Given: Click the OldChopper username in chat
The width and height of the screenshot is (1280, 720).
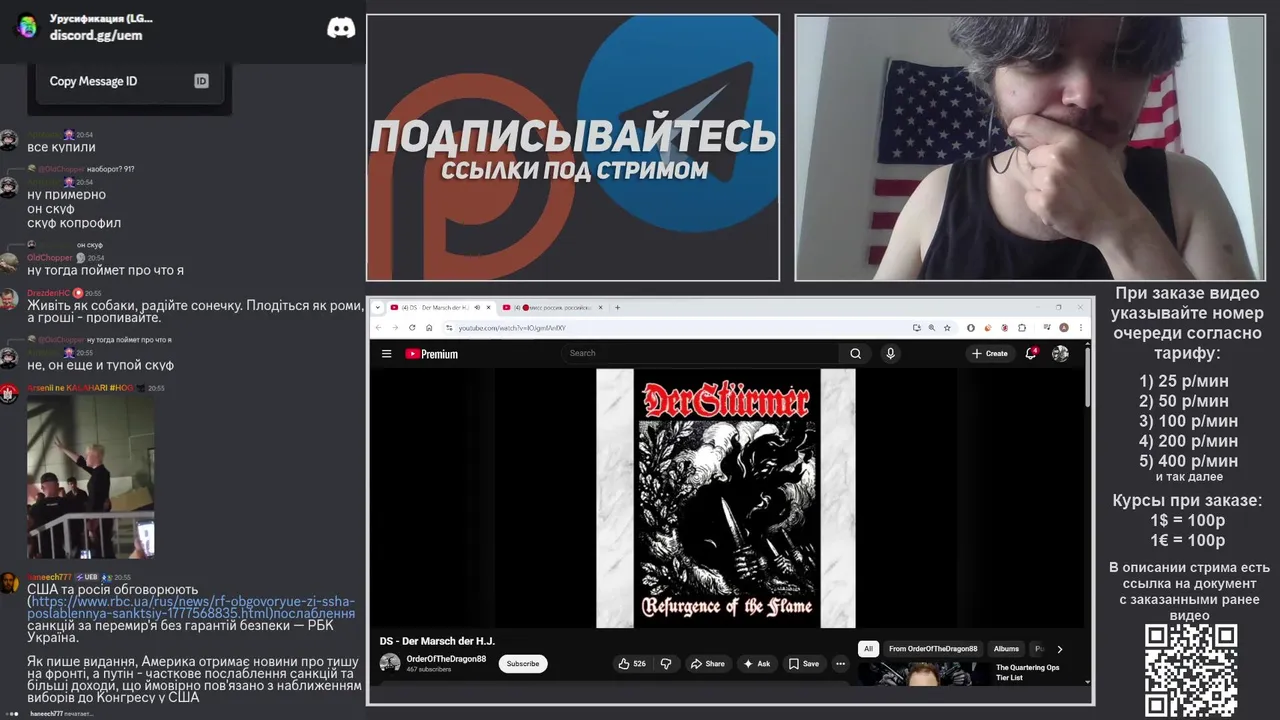Looking at the screenshot, I should (x=49, y=258).
